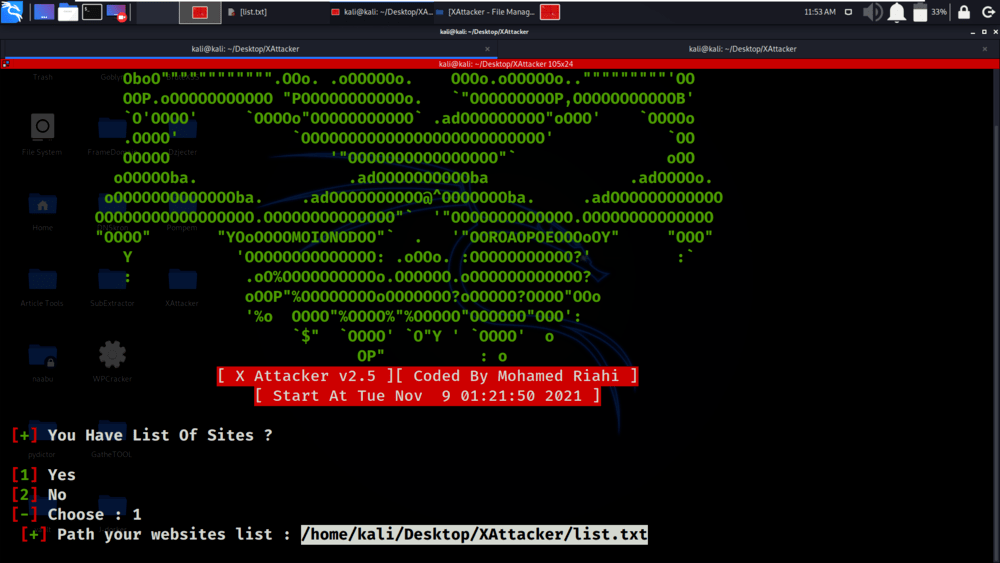Click the highlighted /home/kali/Desktop/XAttacker/list.txt path
The height and width of the screenshot is (563, 1000).
coord(474,534)
